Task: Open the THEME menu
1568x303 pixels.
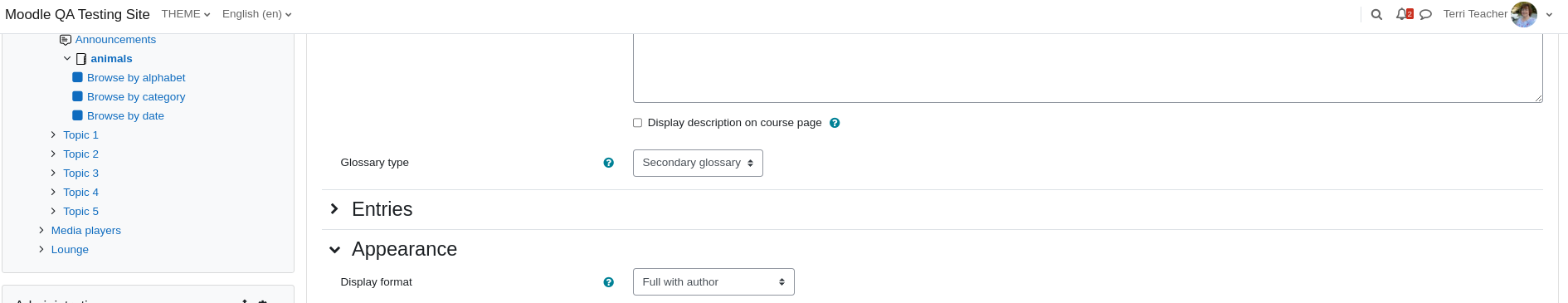Action: pos(186,14)
